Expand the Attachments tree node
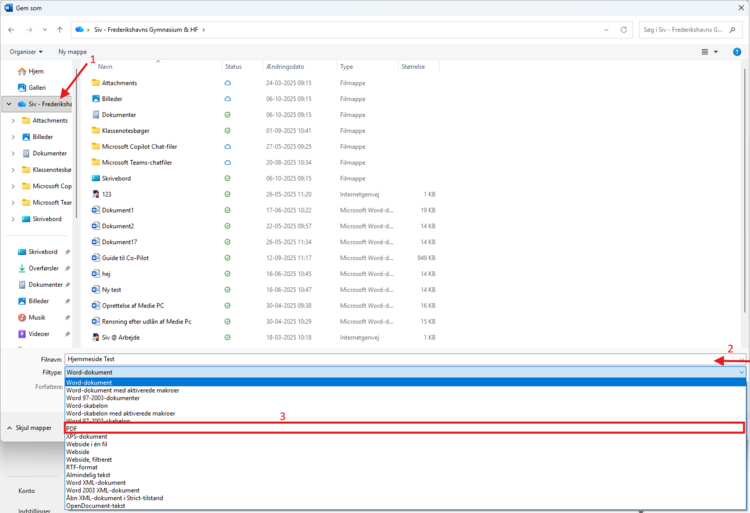This screenshot has height=513, width=750. (12, 120)
